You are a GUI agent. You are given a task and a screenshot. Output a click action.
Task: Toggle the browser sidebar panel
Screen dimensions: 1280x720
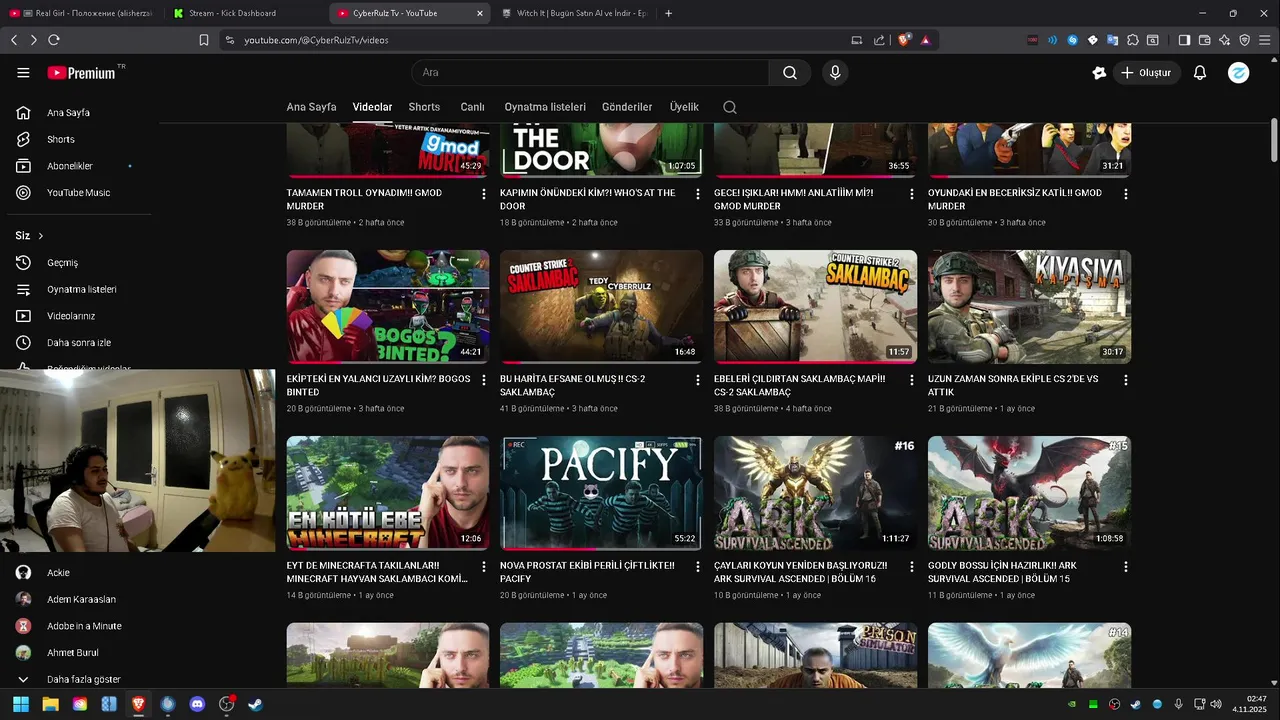pos(1184,40)
